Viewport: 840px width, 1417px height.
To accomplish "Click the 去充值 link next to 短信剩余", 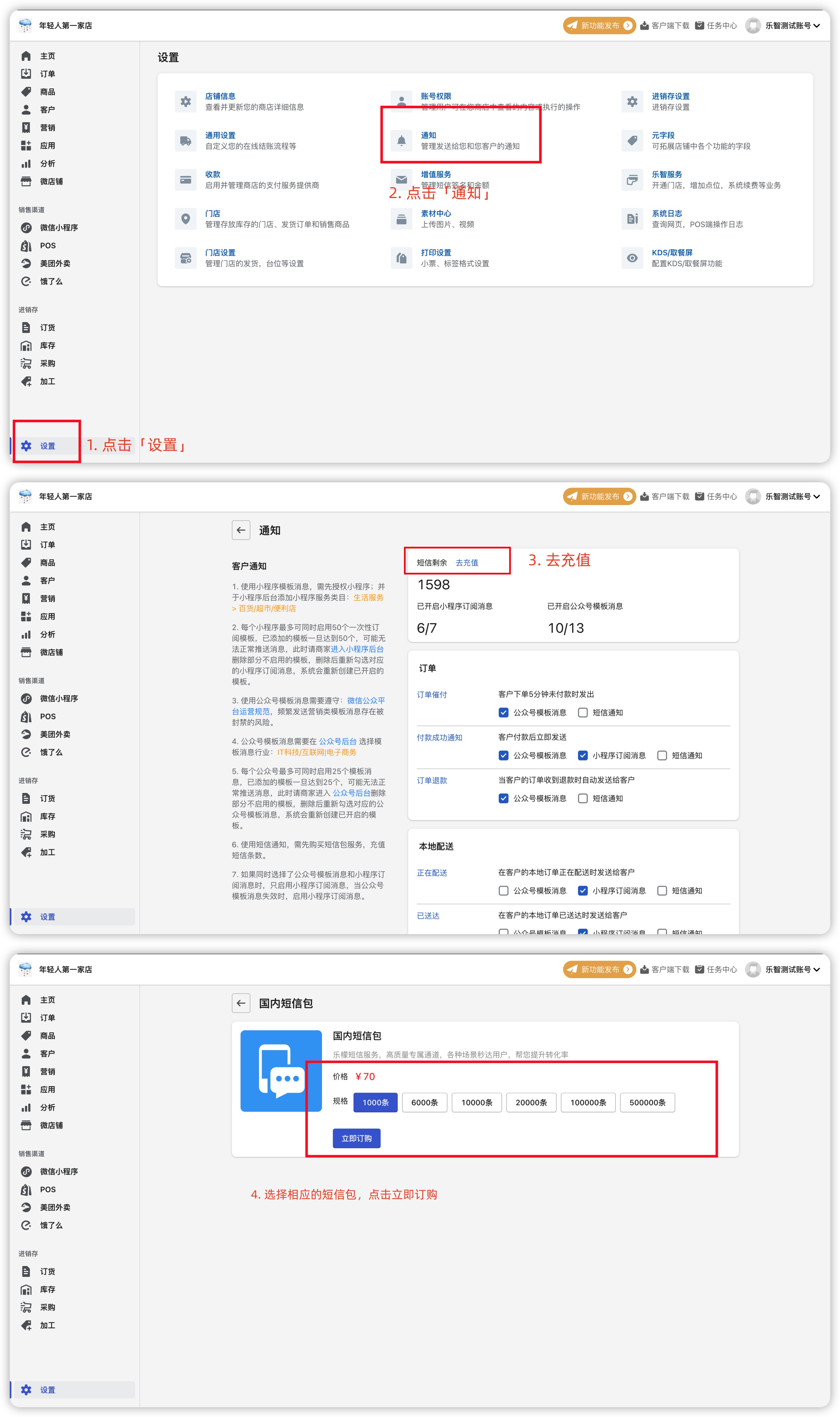I will 467,563.
